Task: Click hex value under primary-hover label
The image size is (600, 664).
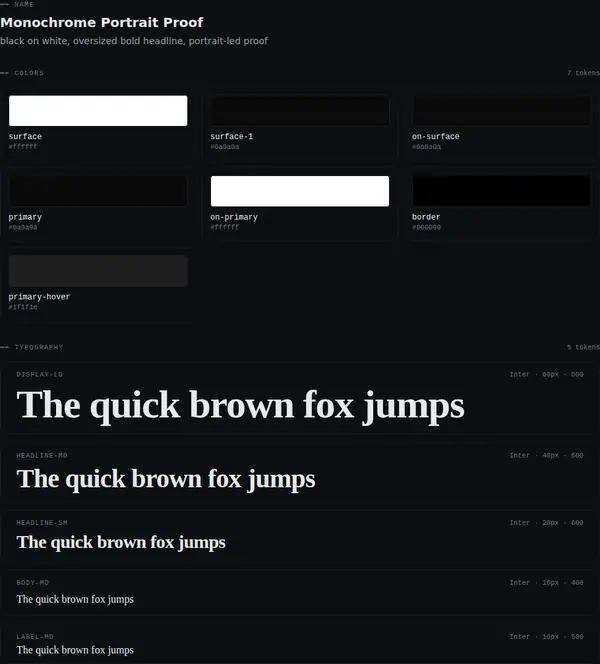Action: click(23, 307)
